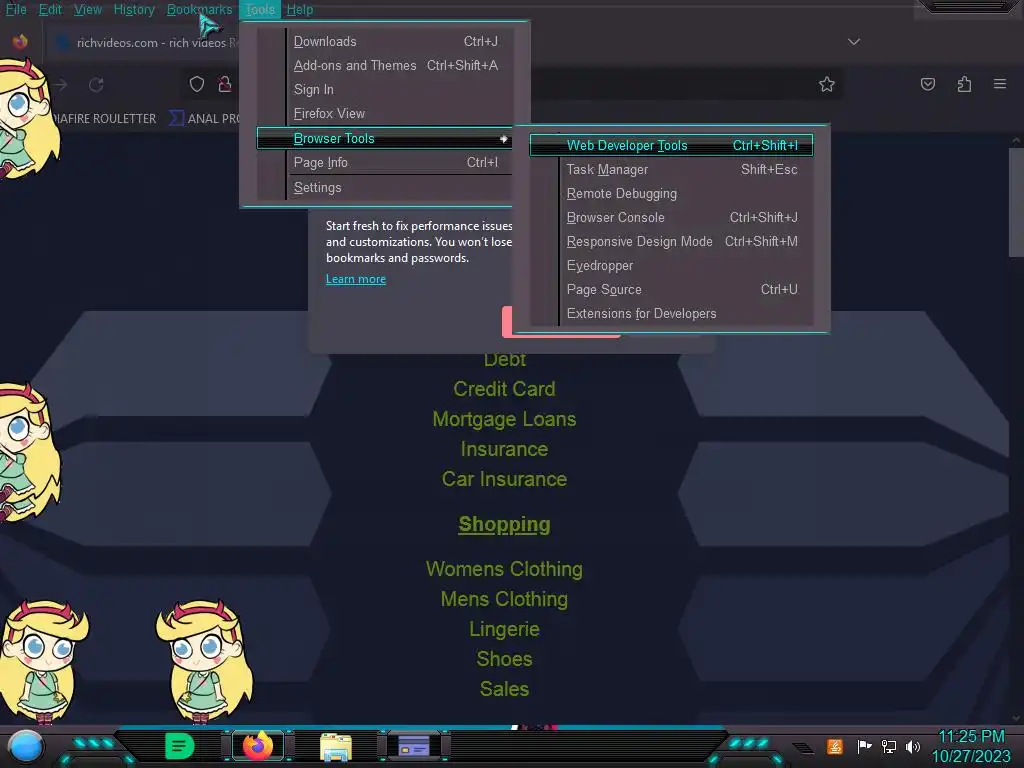This screenshot has width=1024, height=768.
Task: Open the purple window taskbar app
Action: pyautogui.click(x=413, y=746)
